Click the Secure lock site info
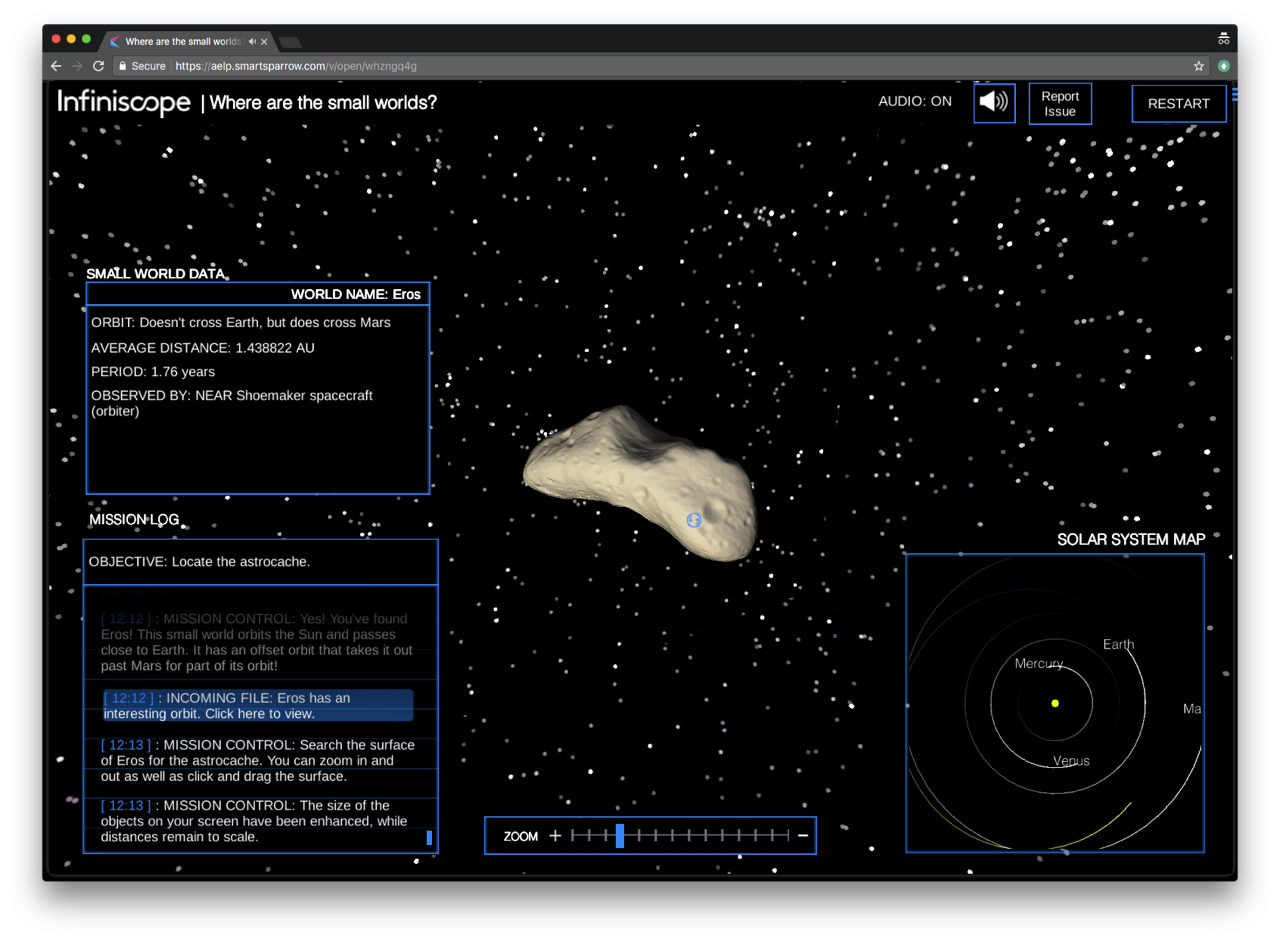This screenshot has height=942, width=1280. (x=142, y=66)
